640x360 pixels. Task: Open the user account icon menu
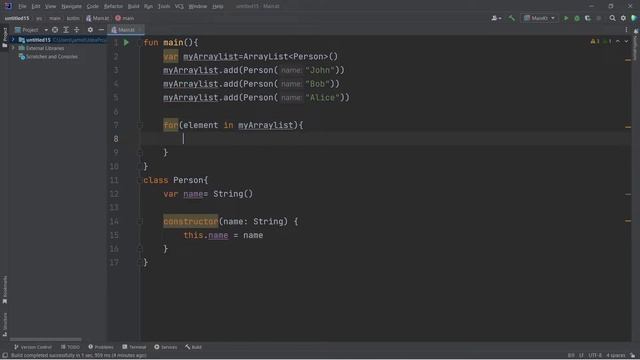click(496, 18)
